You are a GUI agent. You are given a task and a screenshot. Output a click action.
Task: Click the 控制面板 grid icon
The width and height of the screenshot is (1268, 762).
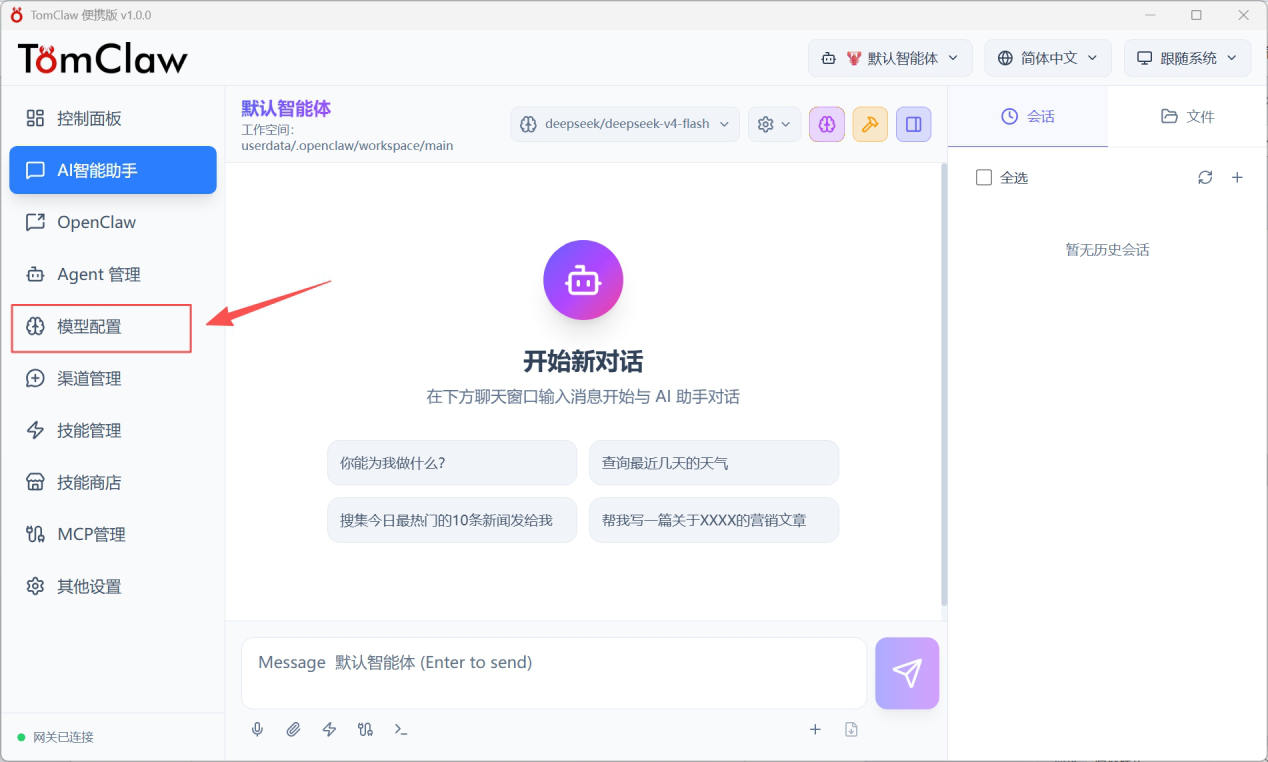35,118
